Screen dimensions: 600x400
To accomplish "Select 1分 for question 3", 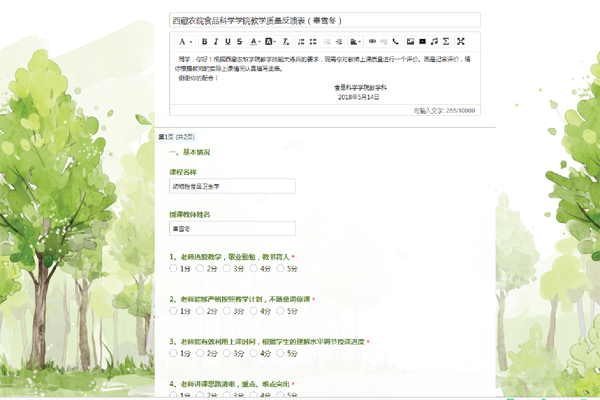I will [175, 353].
